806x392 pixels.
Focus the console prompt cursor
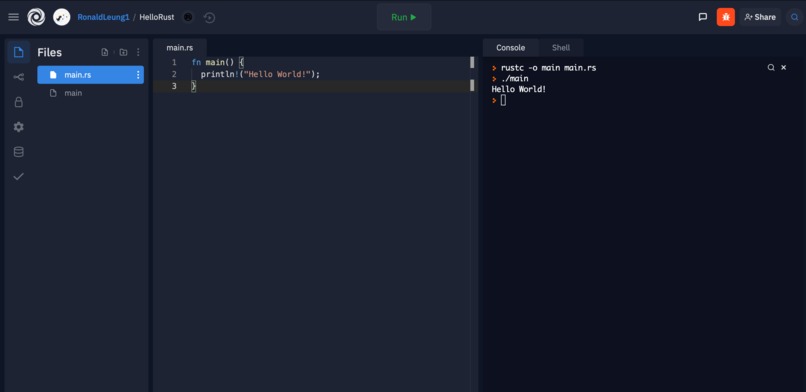(503, 100)
